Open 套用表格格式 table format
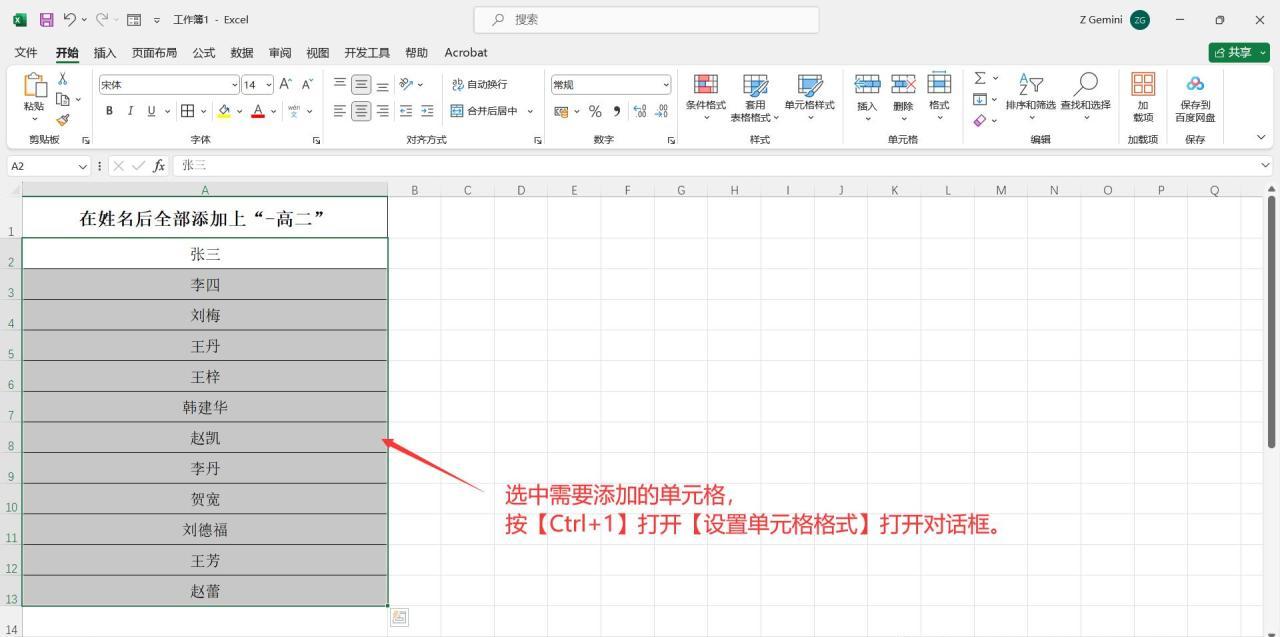The image size is (1280, 637). pyautogui.click(x=755, y=97)
